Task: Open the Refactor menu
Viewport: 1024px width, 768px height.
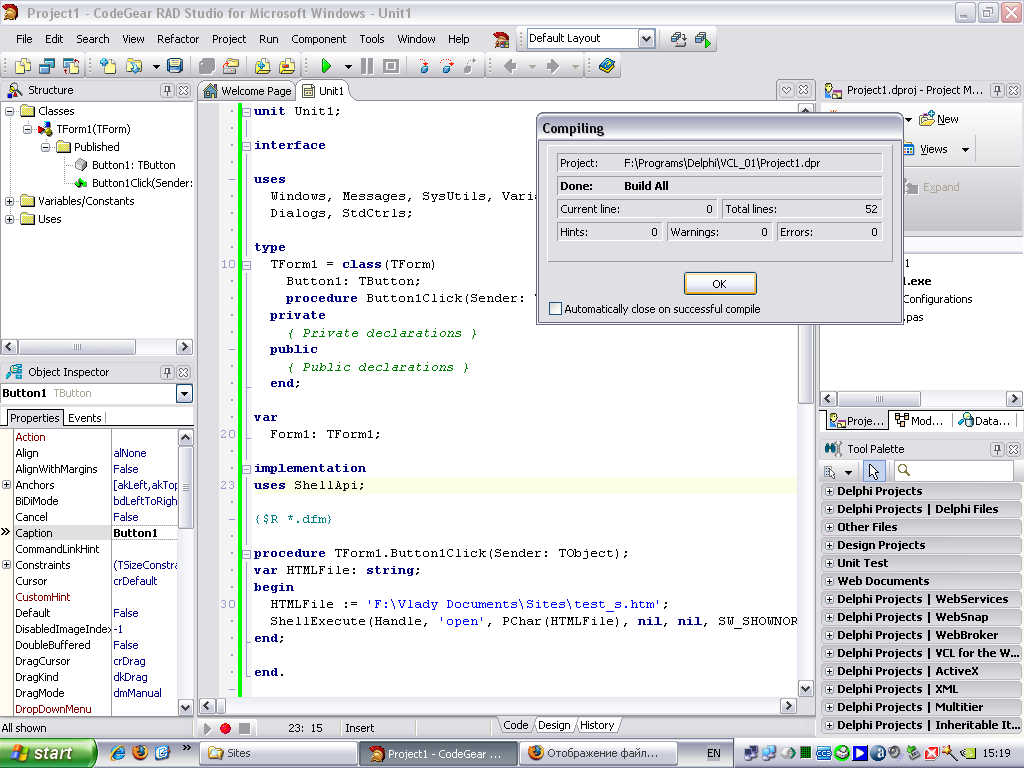Action: (178, 39)
